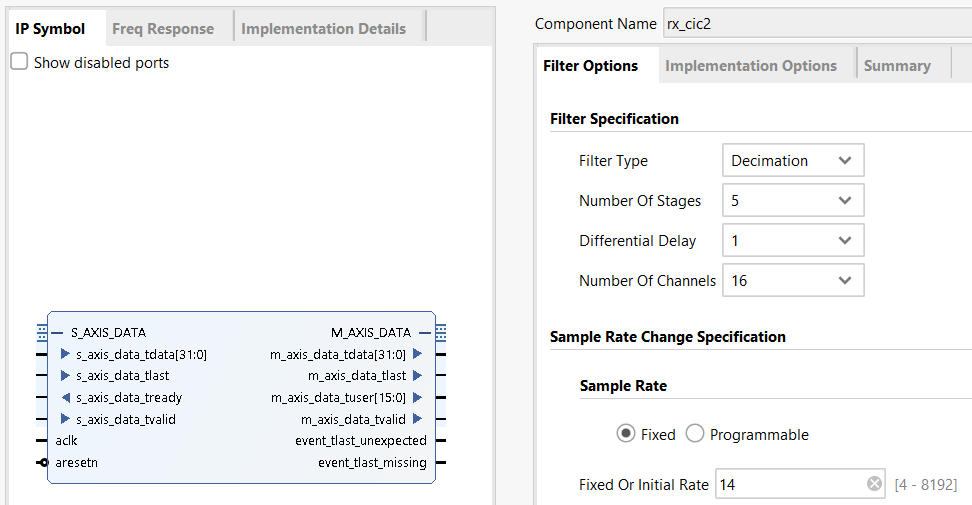972x505 pixels.
Task: Click the Component Name text field
Action: click(x=815, y=23)
